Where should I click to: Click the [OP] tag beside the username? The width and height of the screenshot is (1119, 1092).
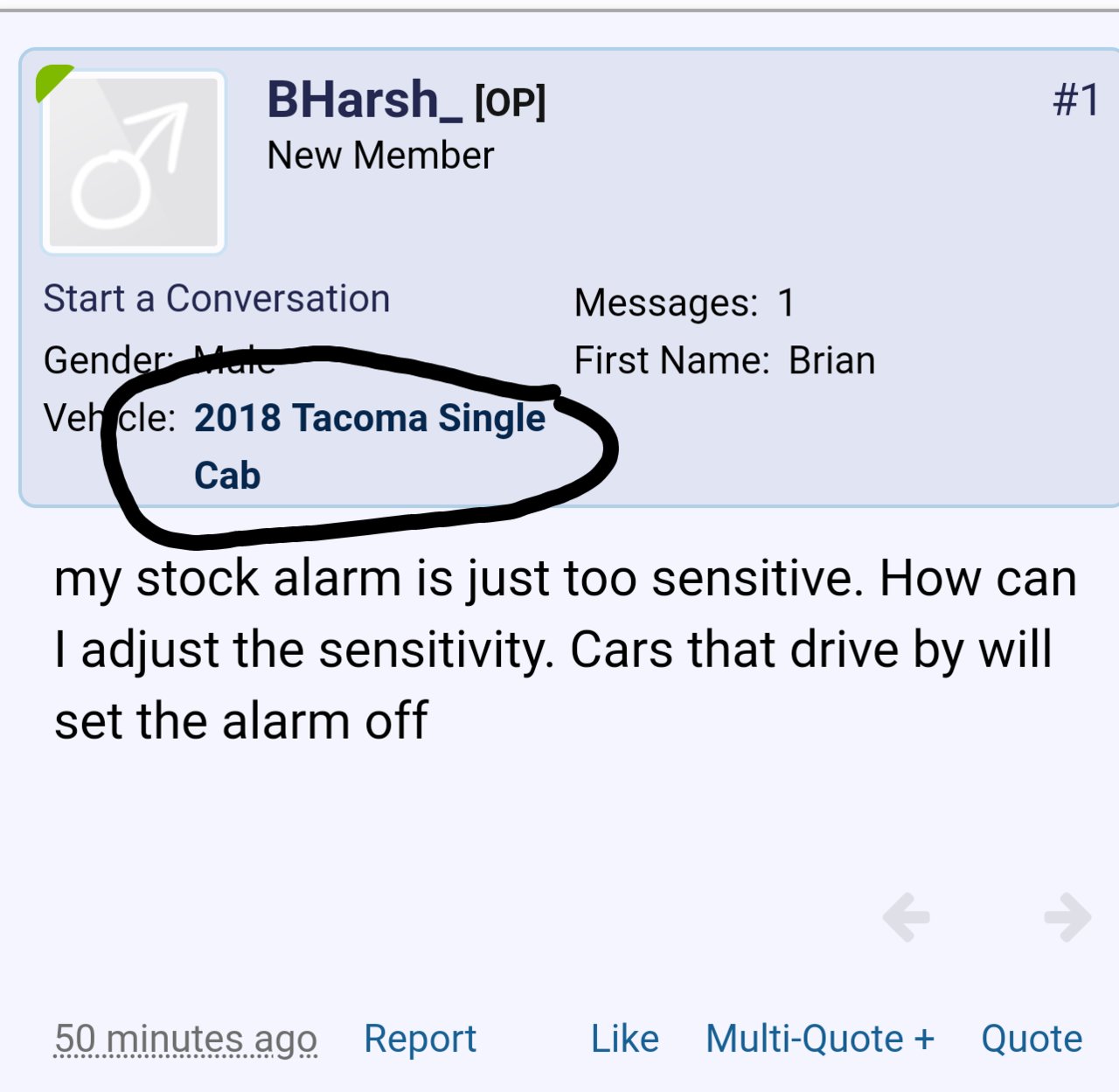coord(511,102)
